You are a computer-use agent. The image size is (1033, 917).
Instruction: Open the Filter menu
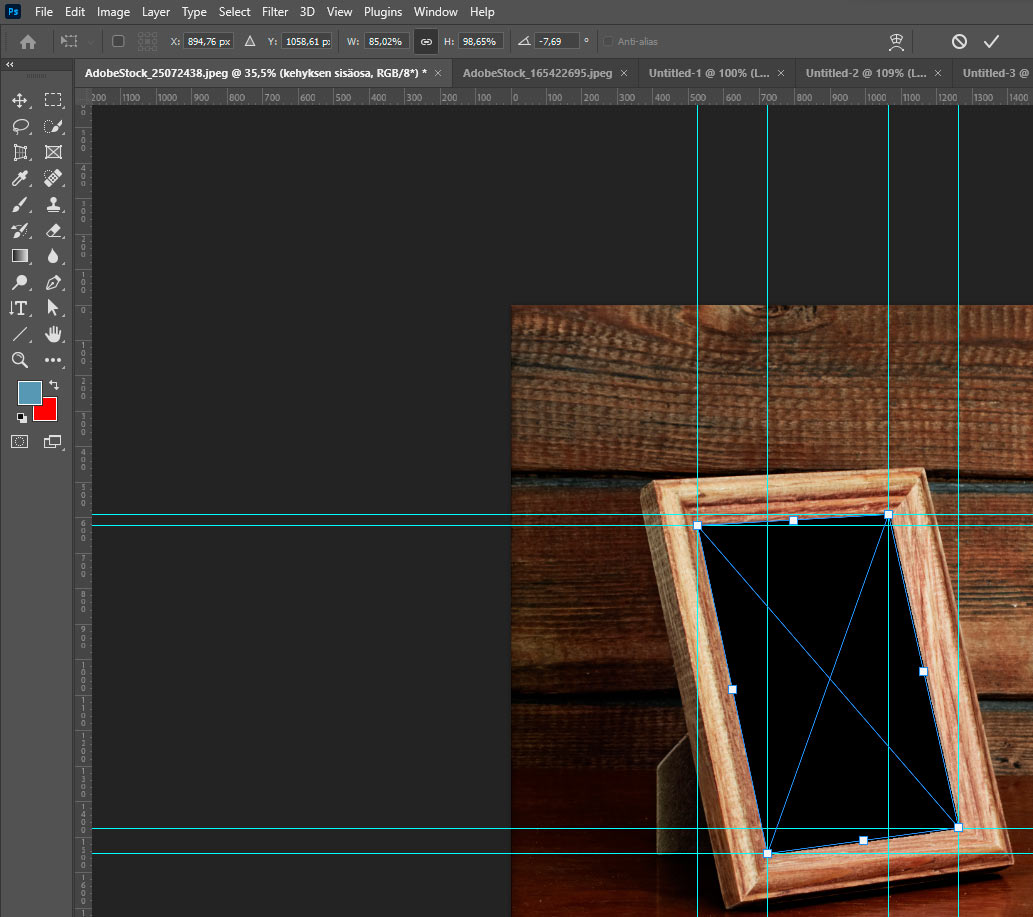[275, 12]
